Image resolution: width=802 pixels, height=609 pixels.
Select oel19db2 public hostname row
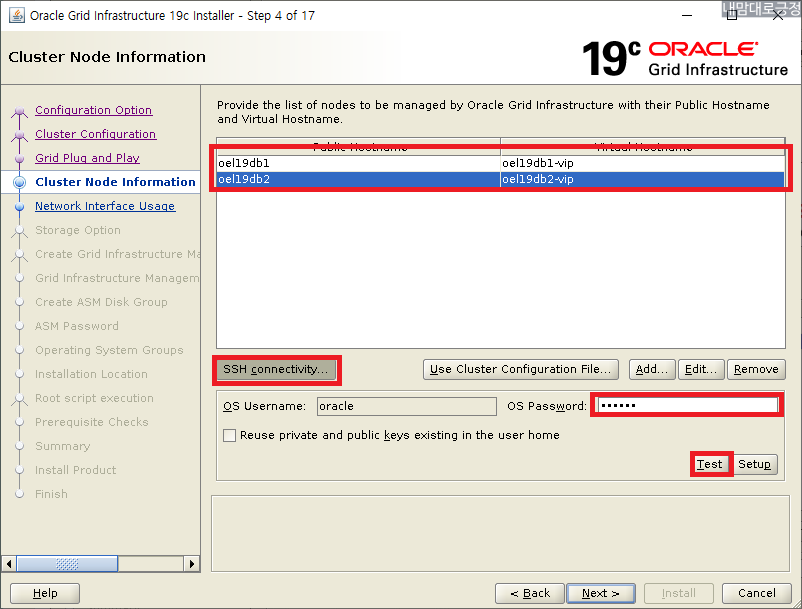358,179
